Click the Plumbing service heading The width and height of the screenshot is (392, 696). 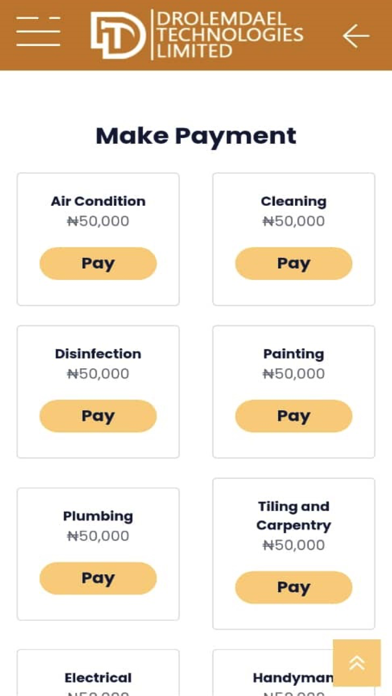coord(98,516)
